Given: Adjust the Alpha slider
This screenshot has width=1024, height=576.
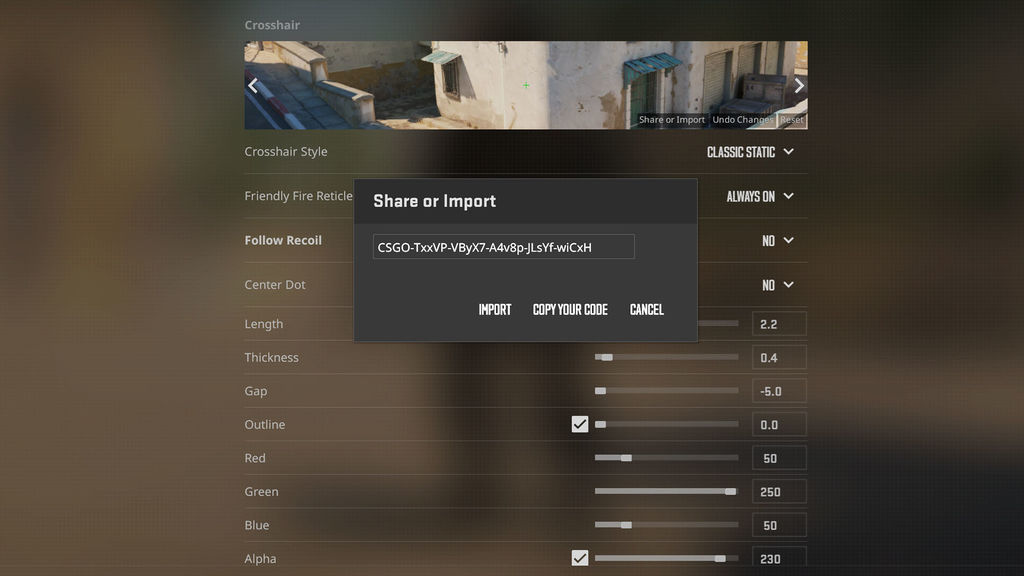Looking at the screenshot, I should 666,558.
